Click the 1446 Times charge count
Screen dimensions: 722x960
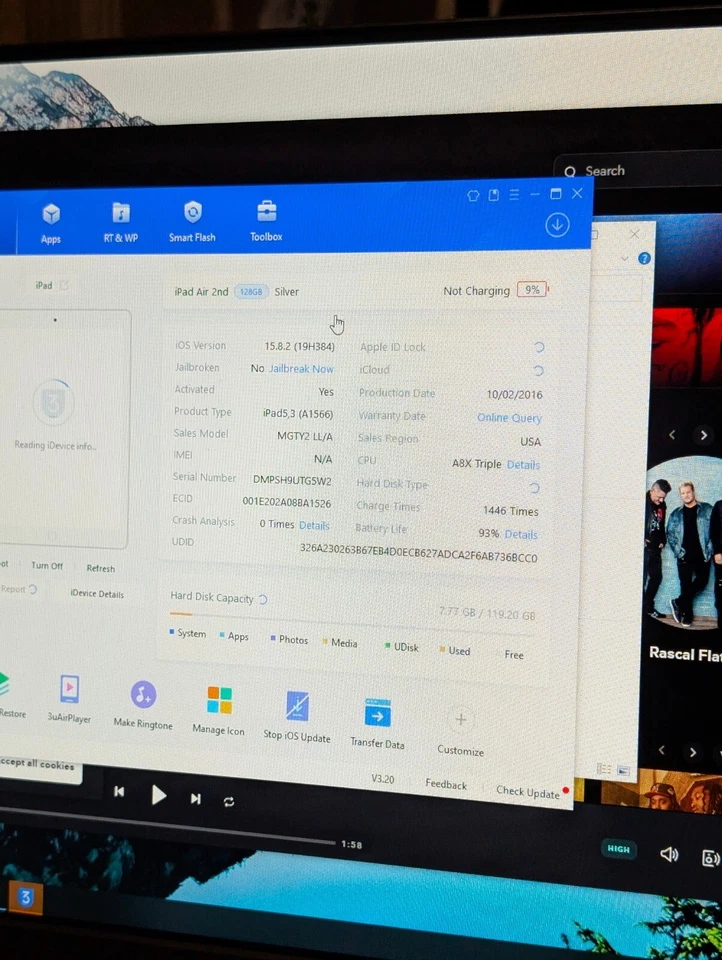point(511,511)
